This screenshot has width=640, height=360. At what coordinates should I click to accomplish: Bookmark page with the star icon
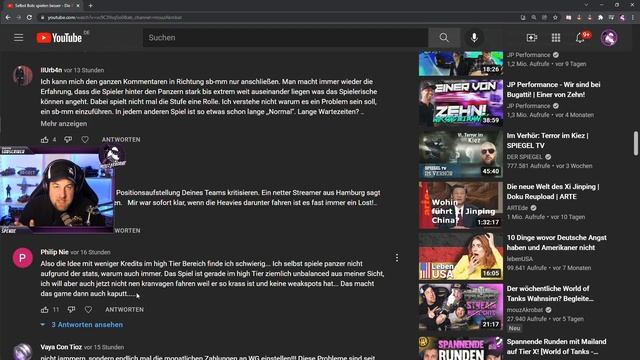pyautogui.click(x=555, y=18)
